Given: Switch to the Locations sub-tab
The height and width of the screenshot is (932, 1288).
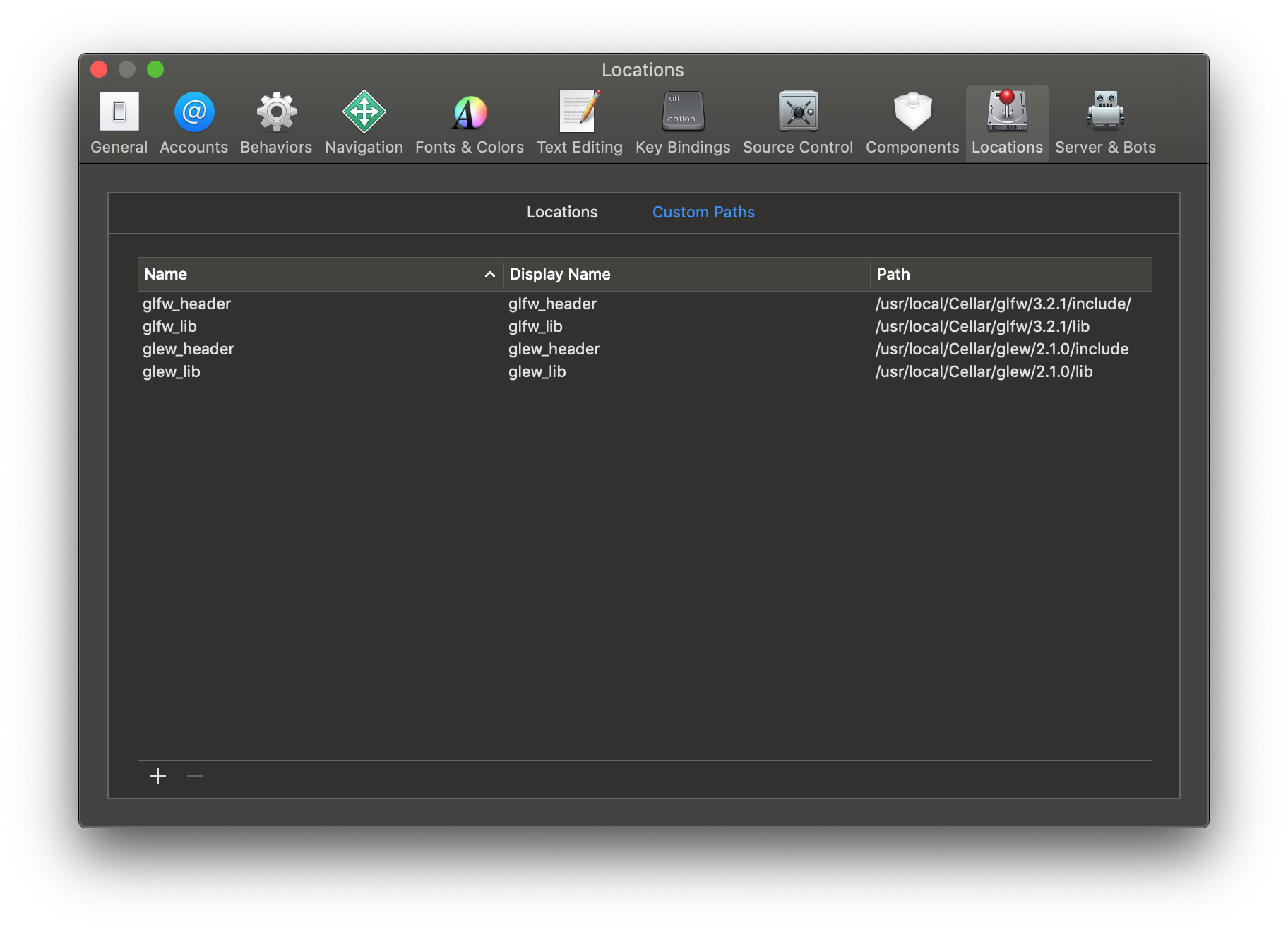Looking at the screenshot, I should click(562, 212).
